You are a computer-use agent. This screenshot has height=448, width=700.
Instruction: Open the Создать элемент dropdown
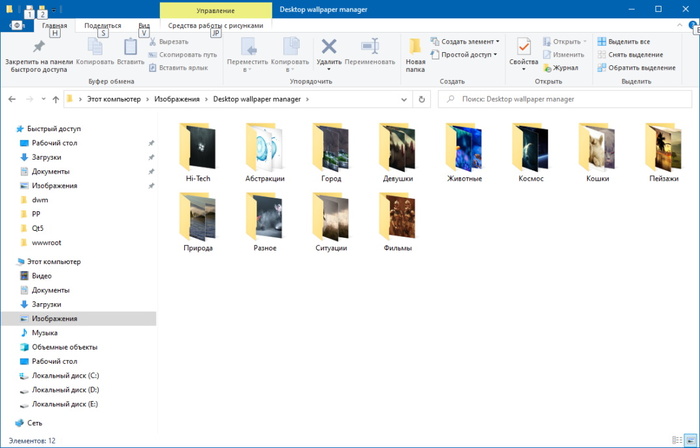(x=465, y=41)
